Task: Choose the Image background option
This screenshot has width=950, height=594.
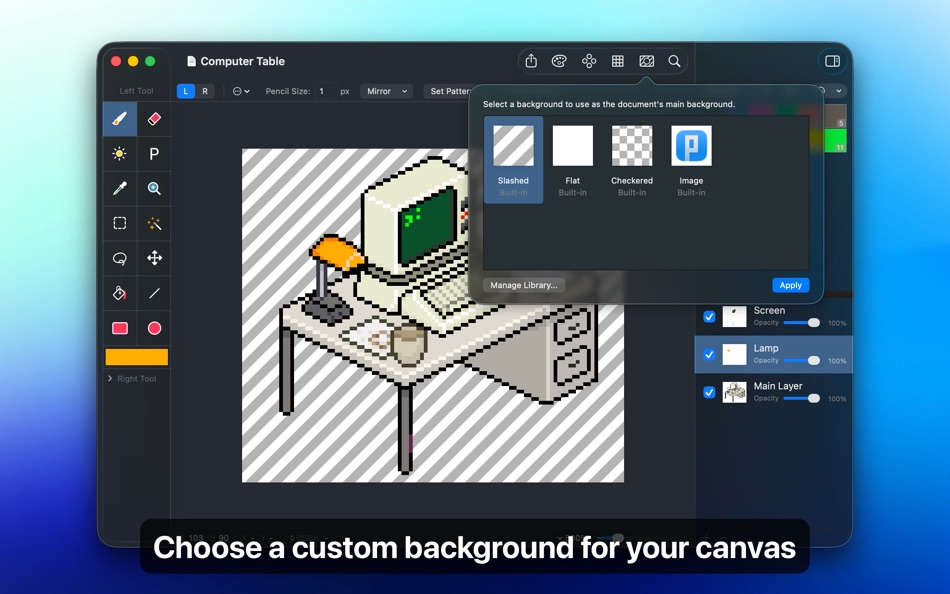Action: (x=691, y=160)
